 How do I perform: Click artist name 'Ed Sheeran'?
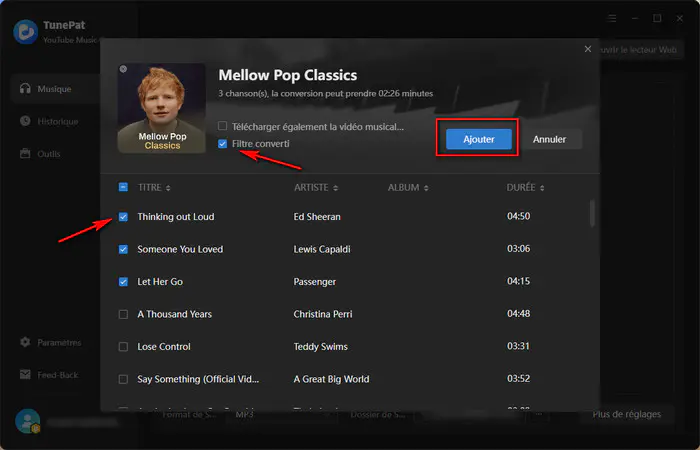[317, 217]
